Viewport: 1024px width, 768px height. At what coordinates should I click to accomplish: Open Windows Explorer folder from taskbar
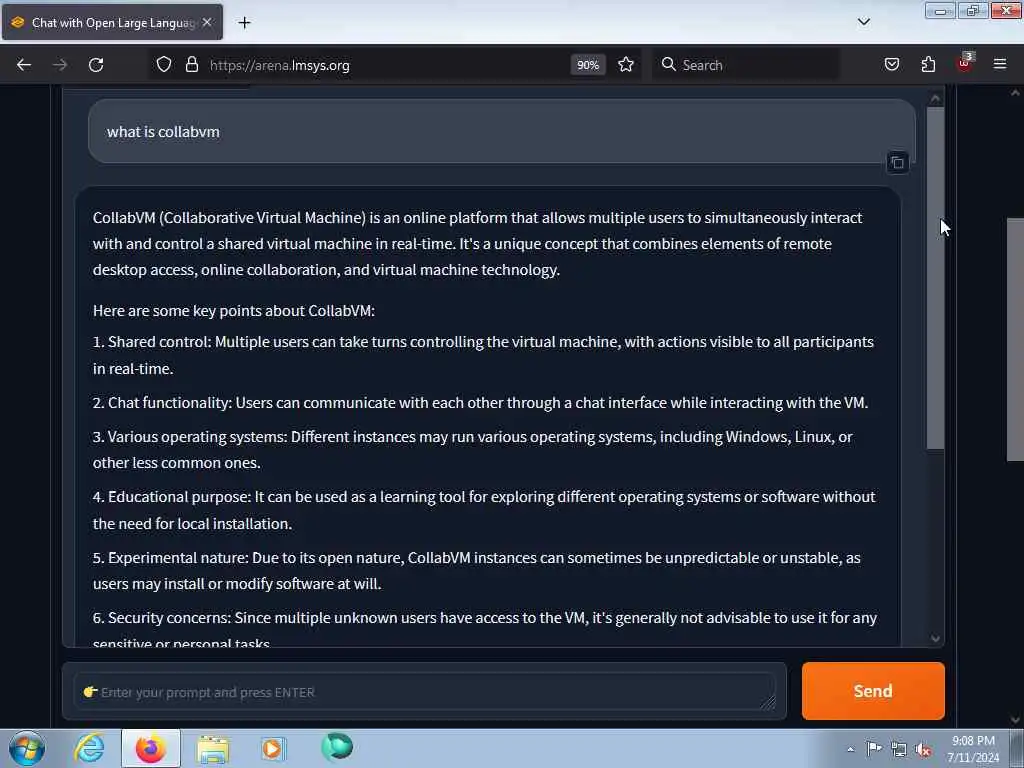pos(213,748)
